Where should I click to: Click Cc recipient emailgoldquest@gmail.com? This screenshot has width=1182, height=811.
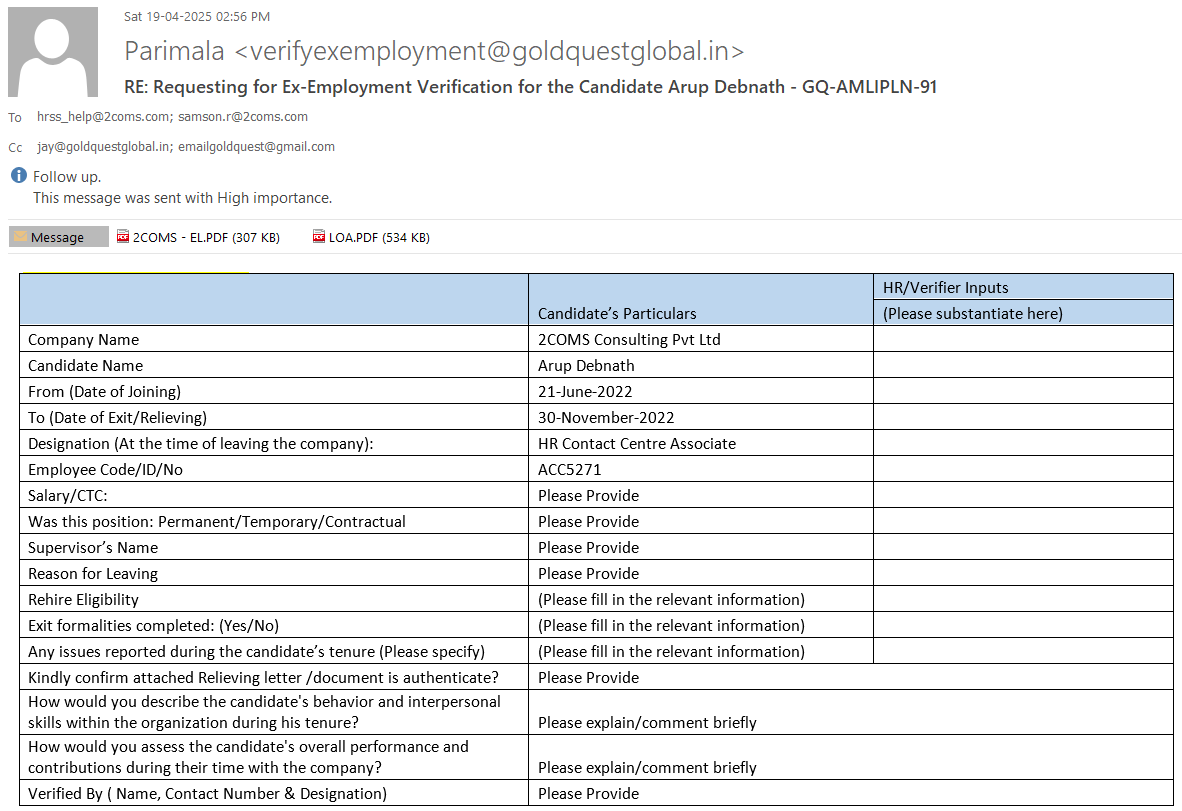point(256,147)
